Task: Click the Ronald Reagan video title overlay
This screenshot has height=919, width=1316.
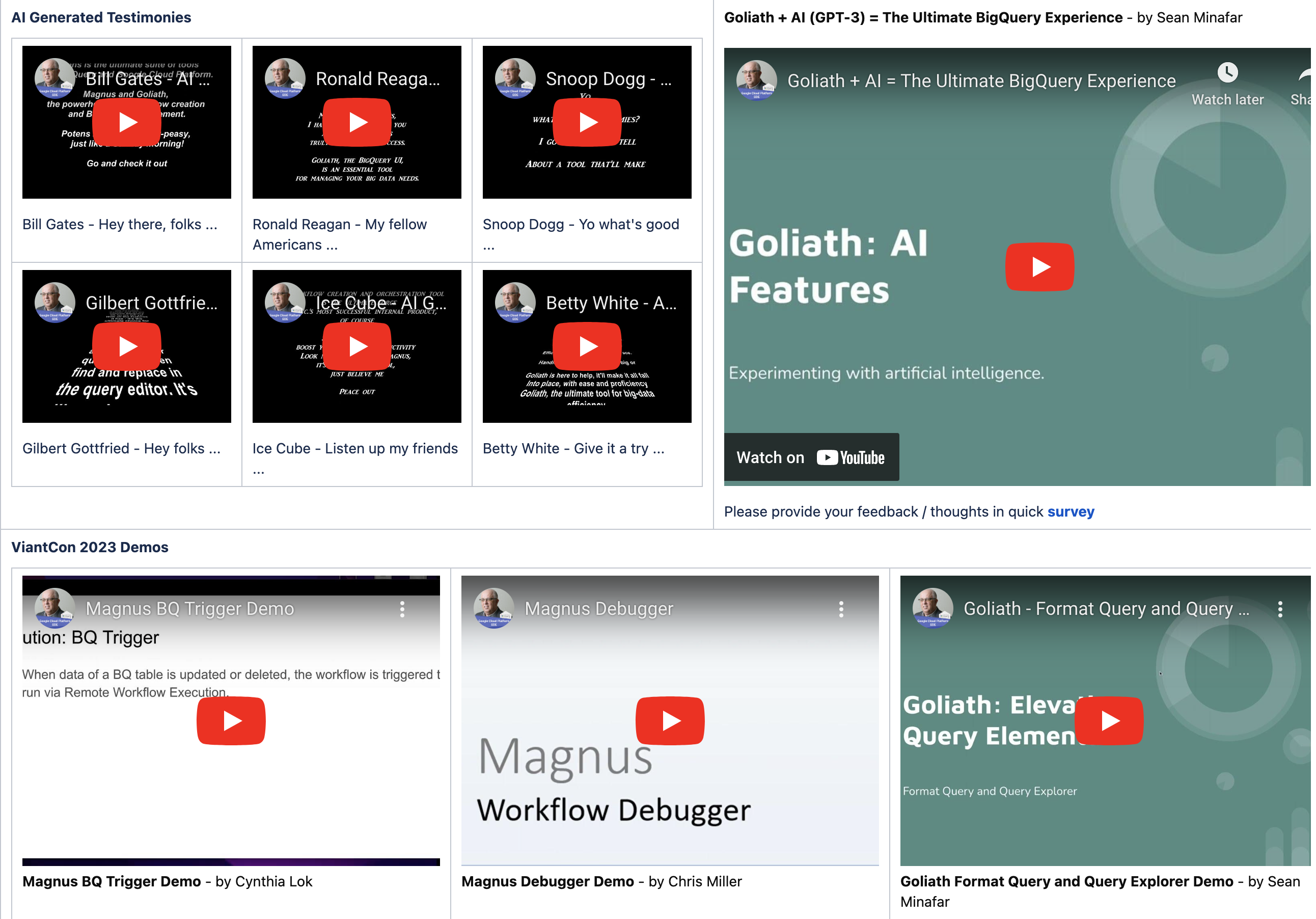Action: pyautogui.click(x=378, y=78)
